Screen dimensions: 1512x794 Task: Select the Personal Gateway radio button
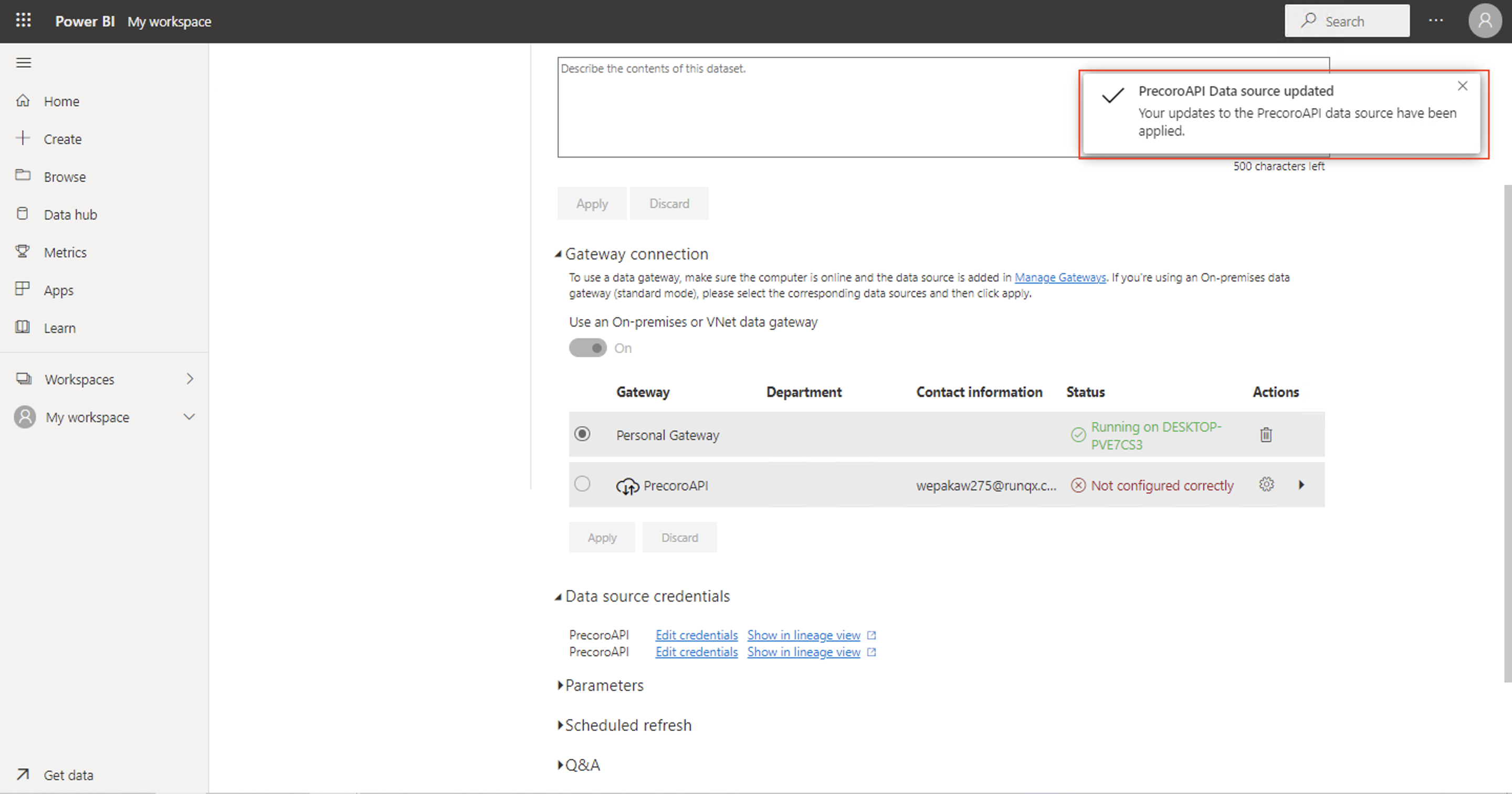[582, 434]
